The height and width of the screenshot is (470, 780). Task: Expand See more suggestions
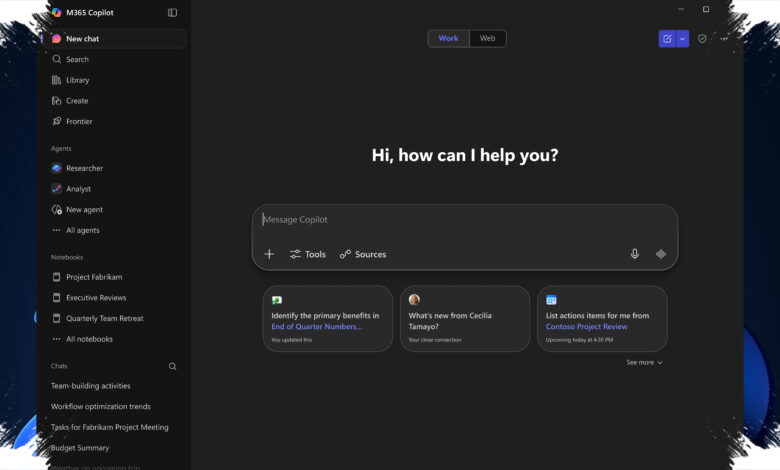[644, 363]
